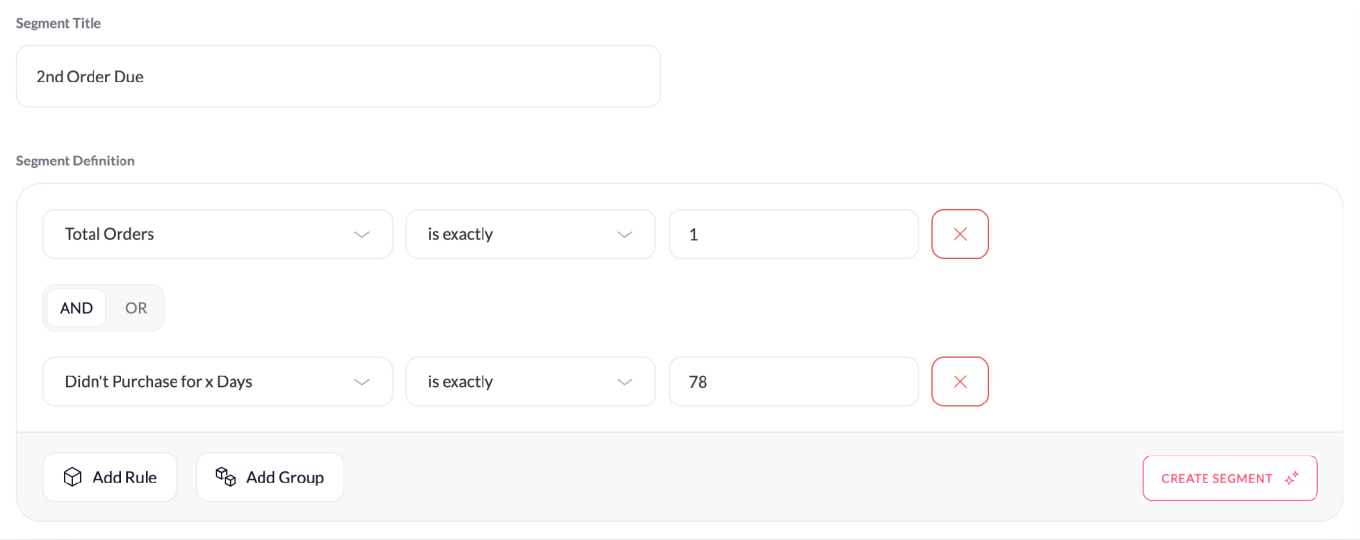Focus the Segment Title field with "2nd Order Due"

(x=338, y=76)
